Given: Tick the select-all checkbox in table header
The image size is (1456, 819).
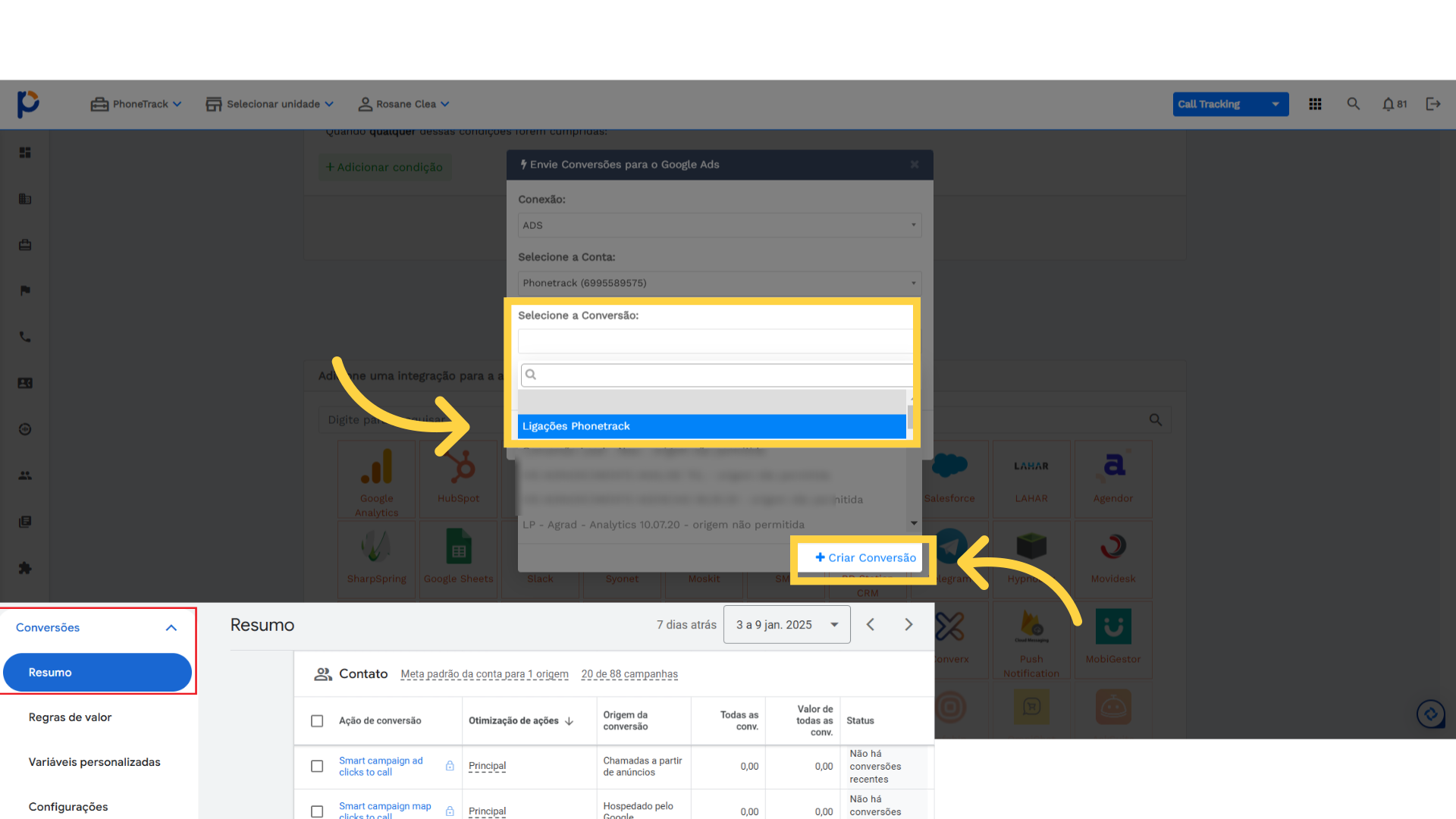Looking at the screenshot, I should [317, 720].
